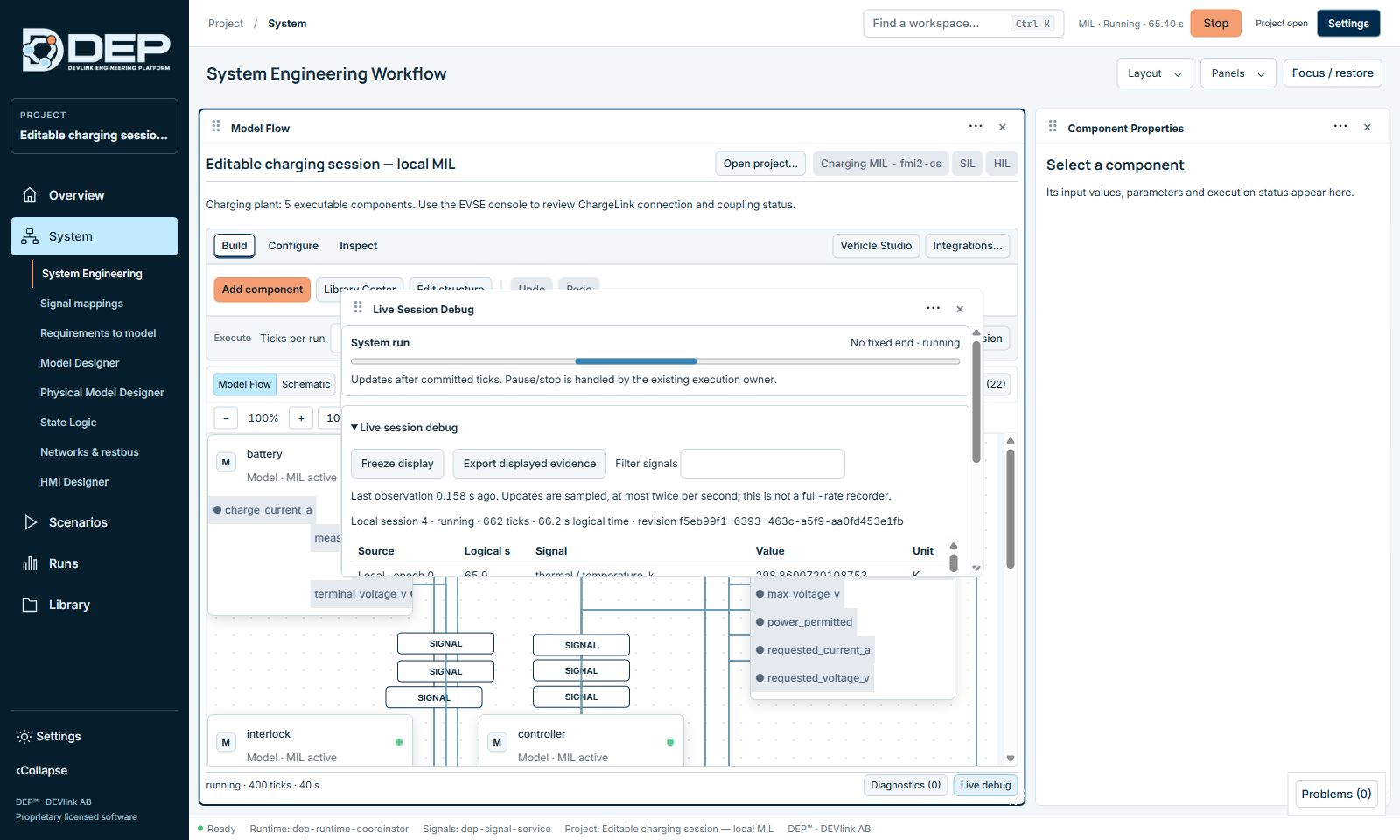Click Live Session Debug drag handle
Viewport: 1400px width, 840px height.
(x=358, y=308)
